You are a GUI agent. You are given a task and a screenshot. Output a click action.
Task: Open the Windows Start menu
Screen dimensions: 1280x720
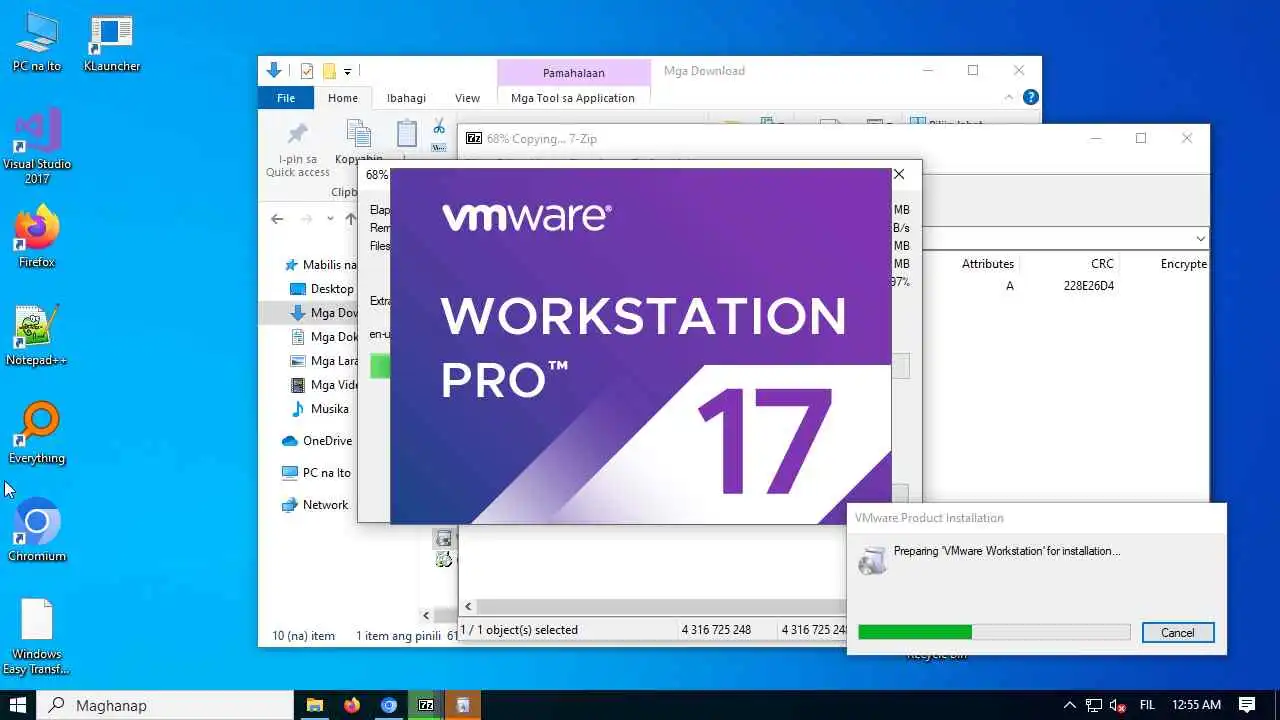[18, 705]
